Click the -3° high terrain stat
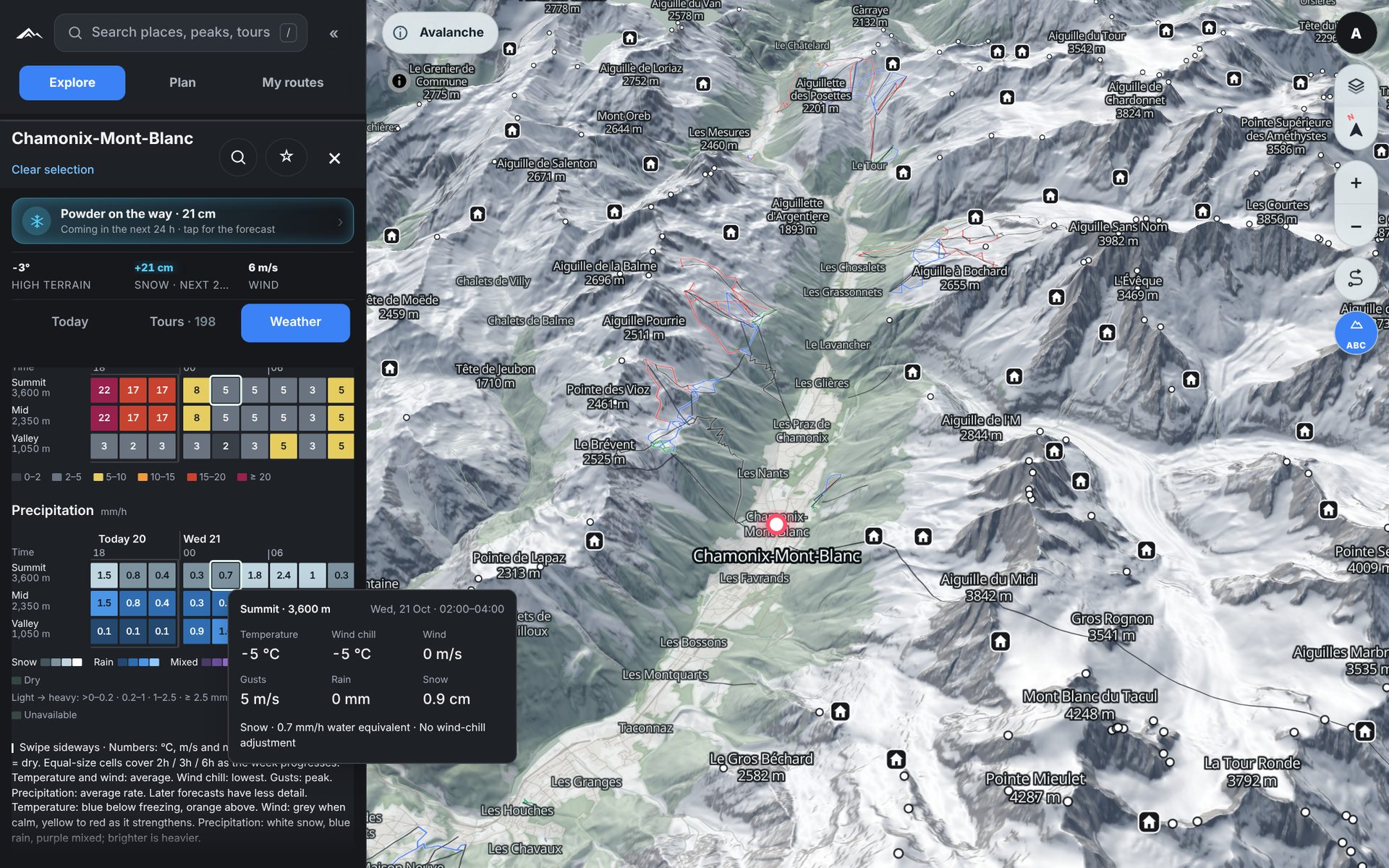The width and height of the screenshot is (1389, 868). 51,276
